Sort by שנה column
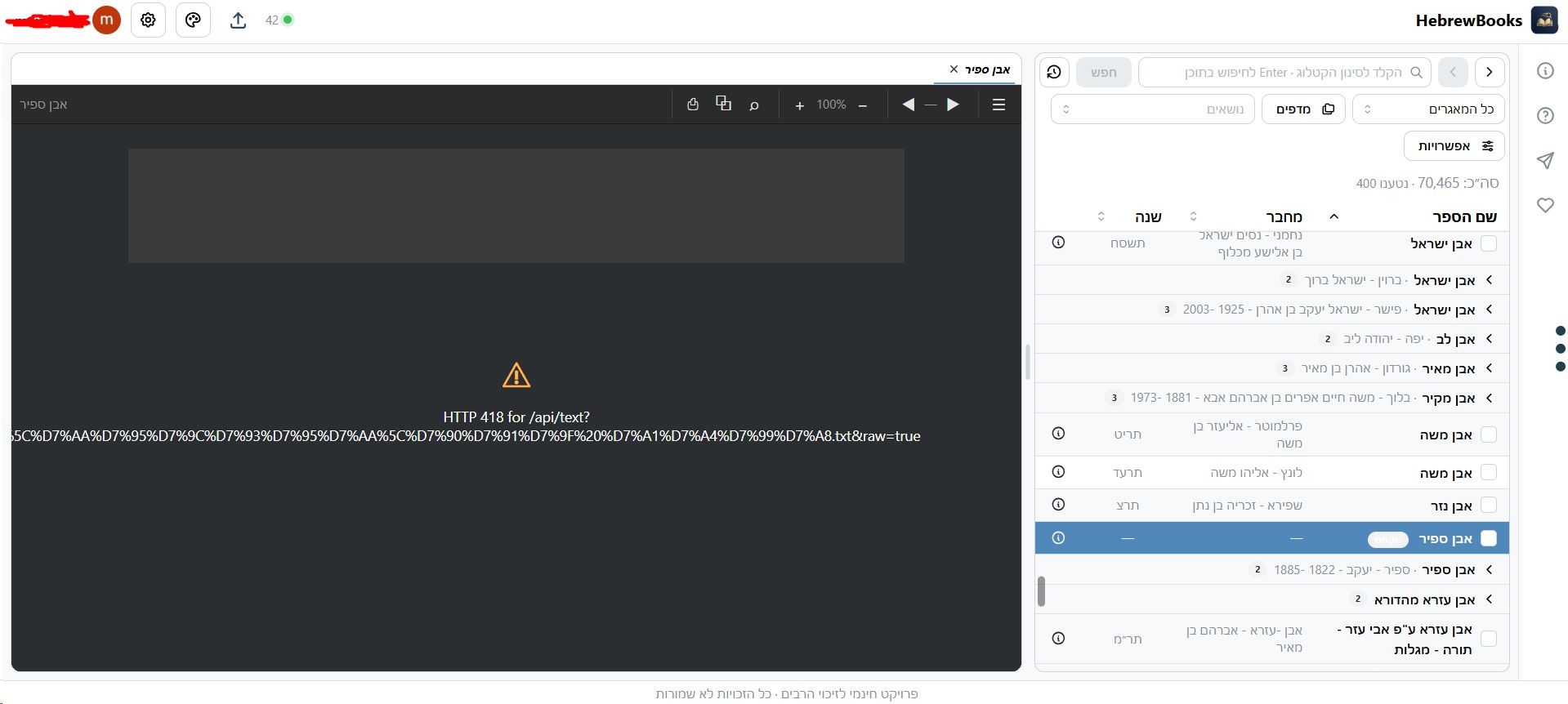 pos(1148,216)
